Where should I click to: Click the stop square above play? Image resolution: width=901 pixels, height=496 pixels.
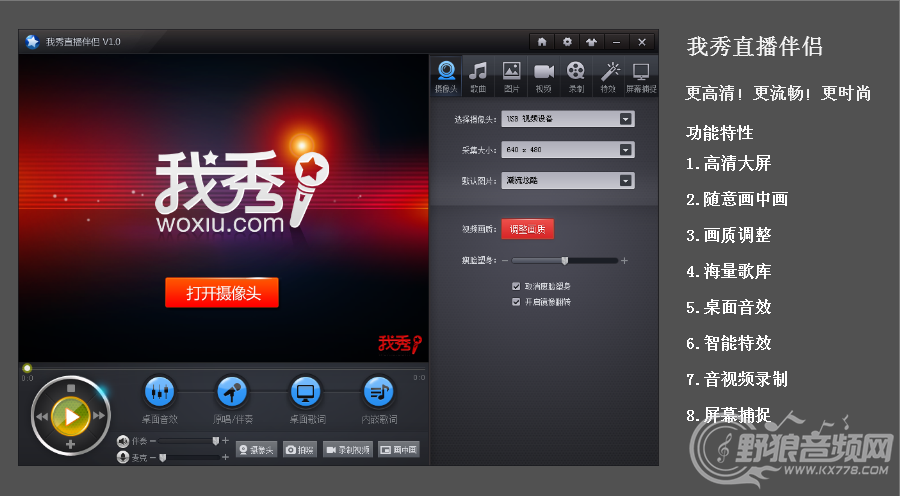[x=71, y=389]
